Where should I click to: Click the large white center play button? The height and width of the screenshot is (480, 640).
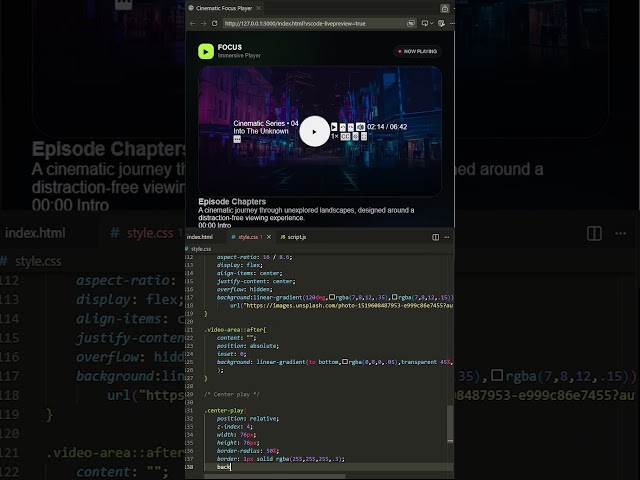tap(314, 131)
